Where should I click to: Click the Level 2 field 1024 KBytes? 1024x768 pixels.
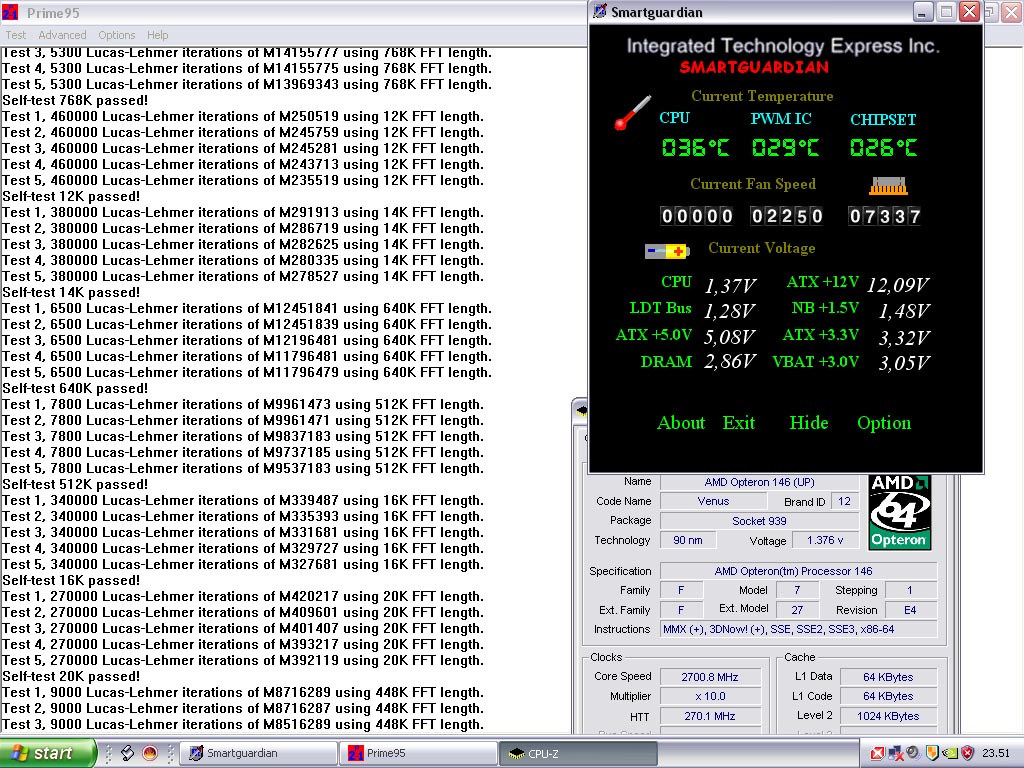tap(888, 716)
